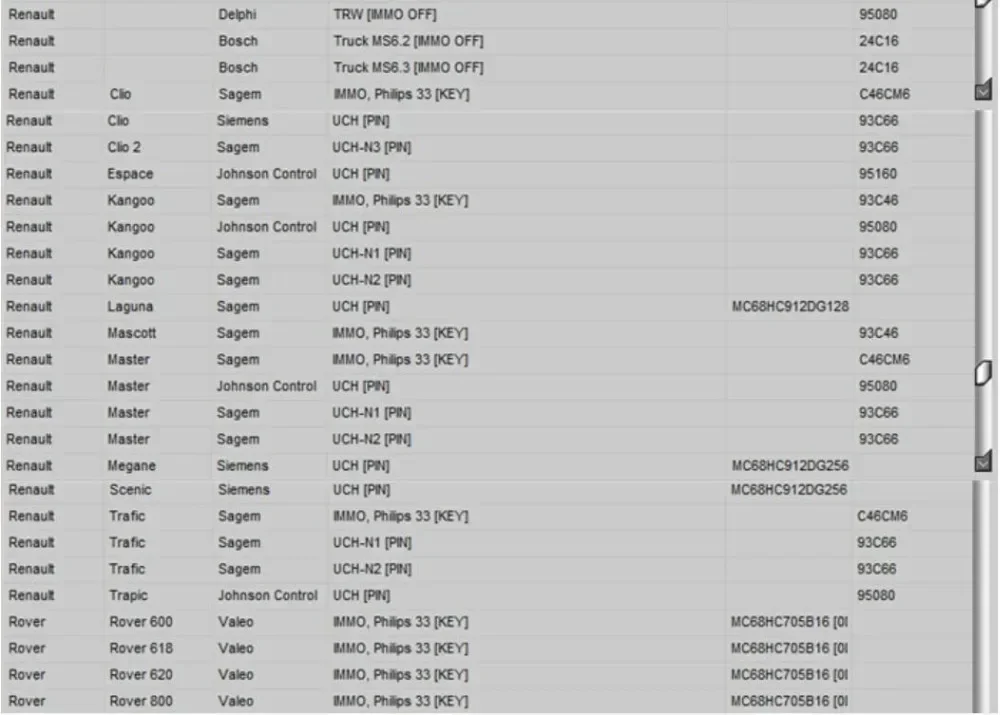Select the Bosch Truck MS6.2 row

(x=487, y=41)
